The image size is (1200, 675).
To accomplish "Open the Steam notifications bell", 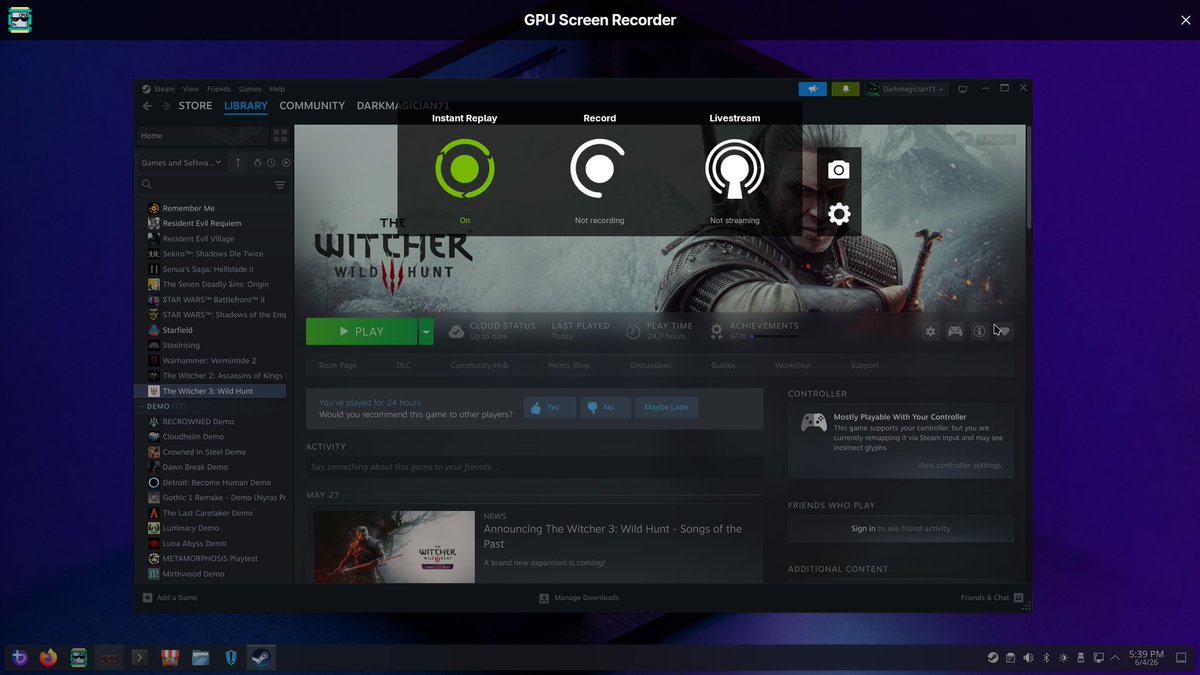I will 846,89.
